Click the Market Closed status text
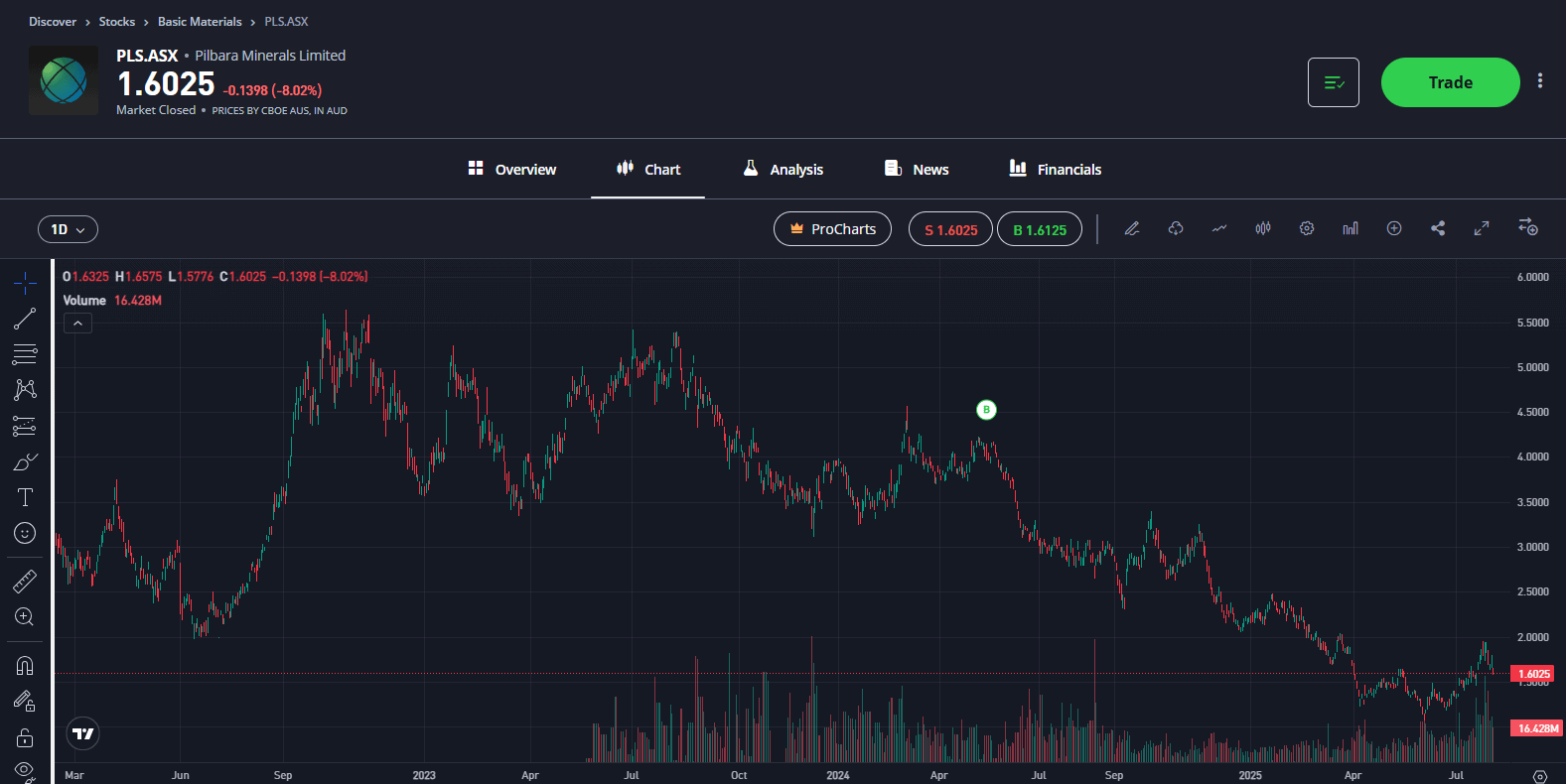The width and height of the screenshot is (1566, 784). pyautogui.click(x=156, y=110)
